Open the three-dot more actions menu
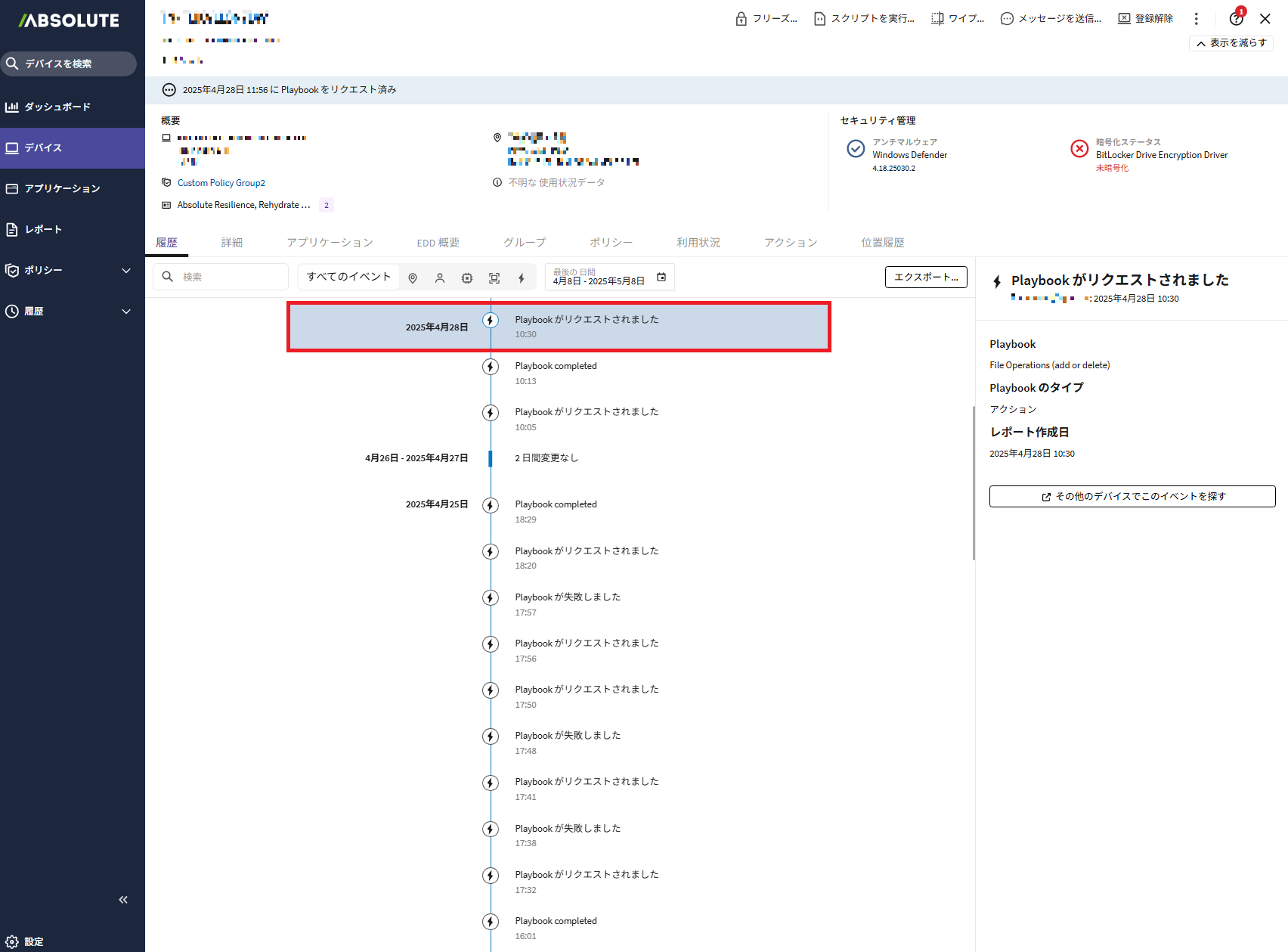This screenshot has width=1288, height=952. point(1196,18)
